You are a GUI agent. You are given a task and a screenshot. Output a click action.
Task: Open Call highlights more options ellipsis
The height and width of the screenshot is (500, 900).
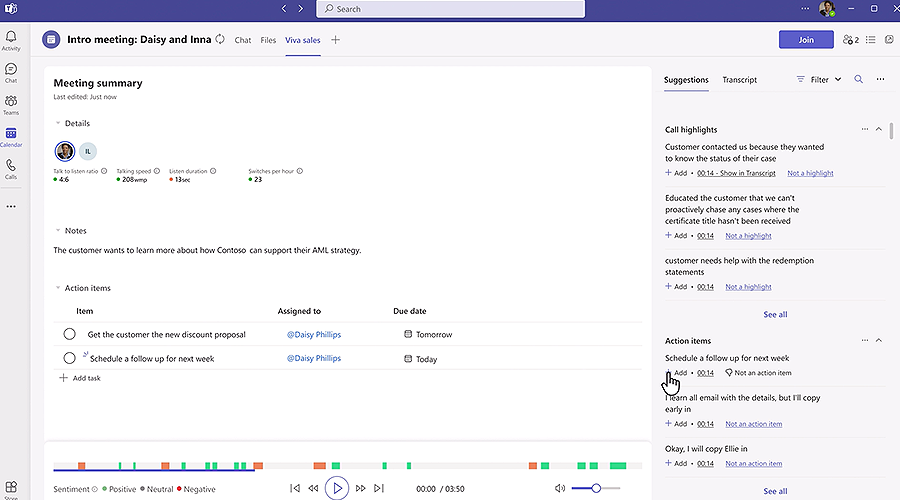coord(865,129)
